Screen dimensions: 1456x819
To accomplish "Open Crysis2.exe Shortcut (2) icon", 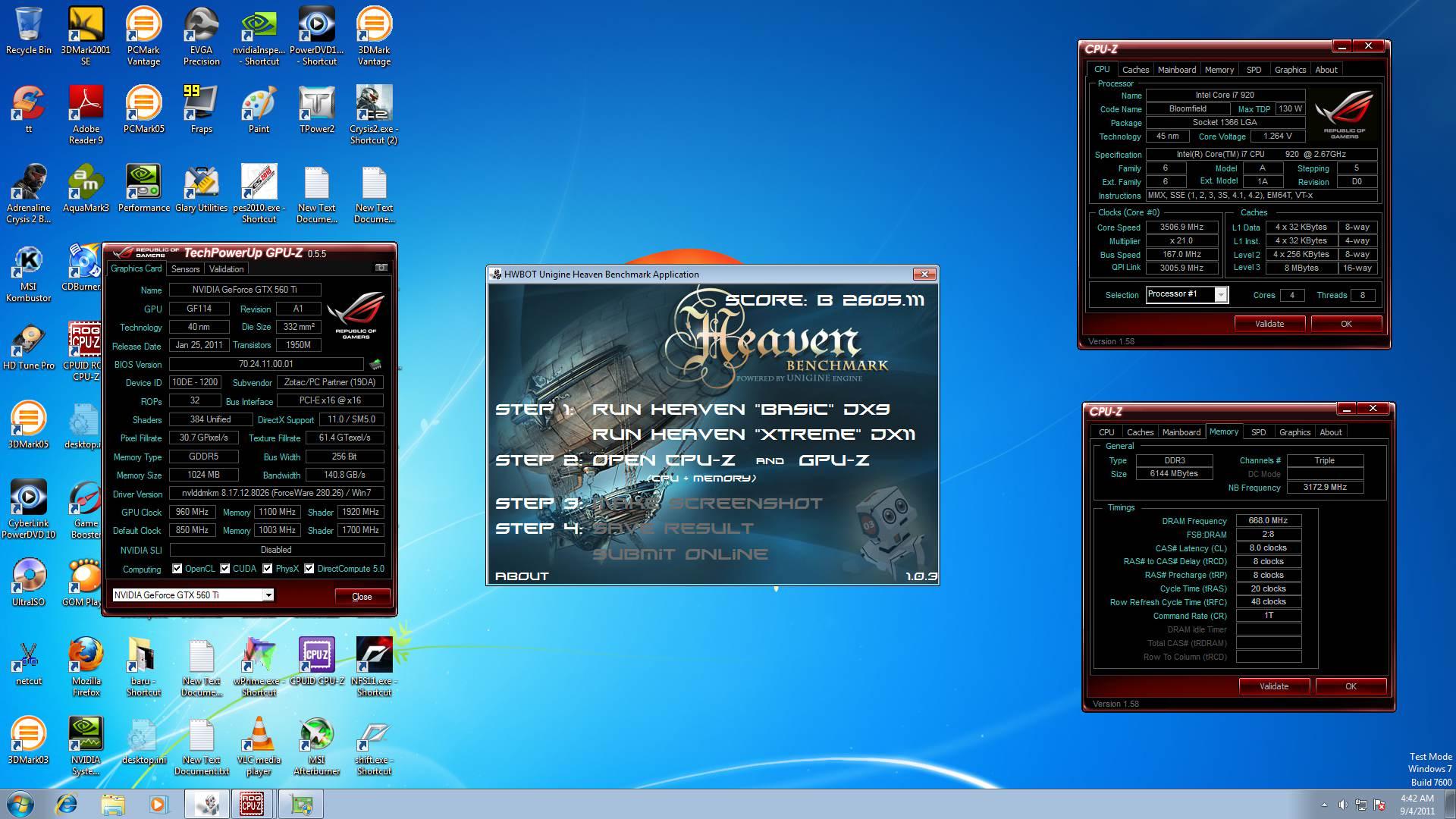I will (374, 115).
